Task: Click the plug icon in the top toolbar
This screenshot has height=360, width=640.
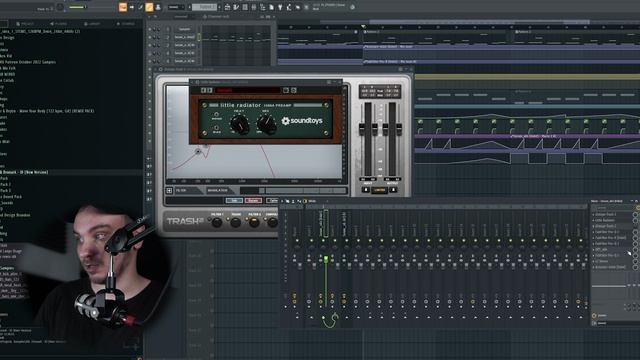Action: click(x=280, y=7)
